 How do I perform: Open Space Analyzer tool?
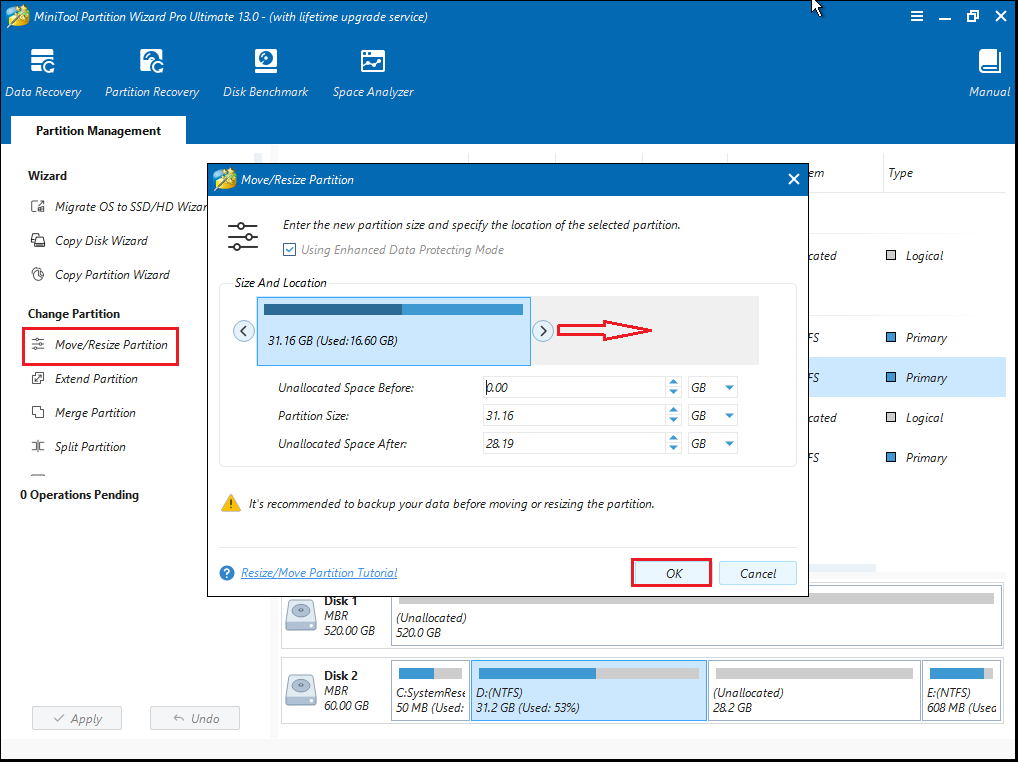click(x=372, y=73)
